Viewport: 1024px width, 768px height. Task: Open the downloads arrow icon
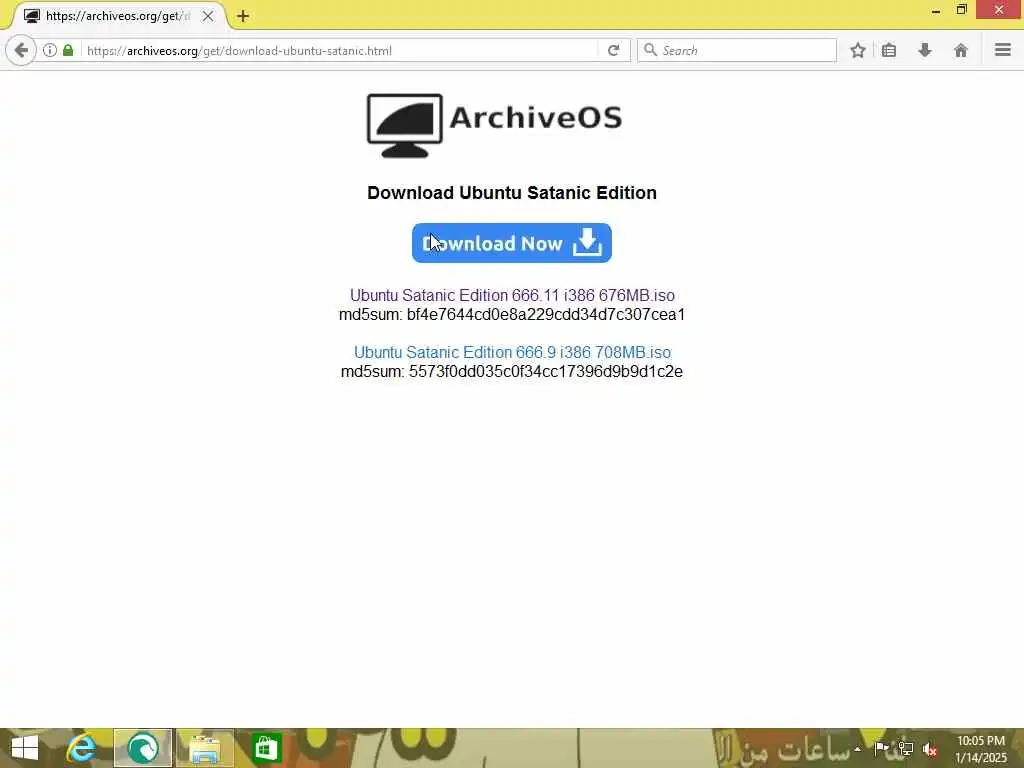tap(925, 50)
